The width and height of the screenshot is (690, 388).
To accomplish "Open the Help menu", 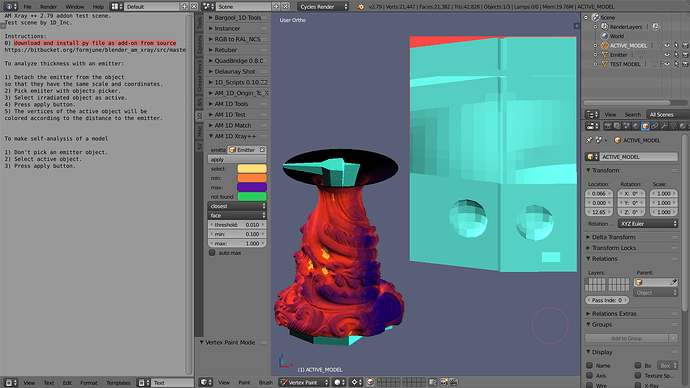I will 98,7.
